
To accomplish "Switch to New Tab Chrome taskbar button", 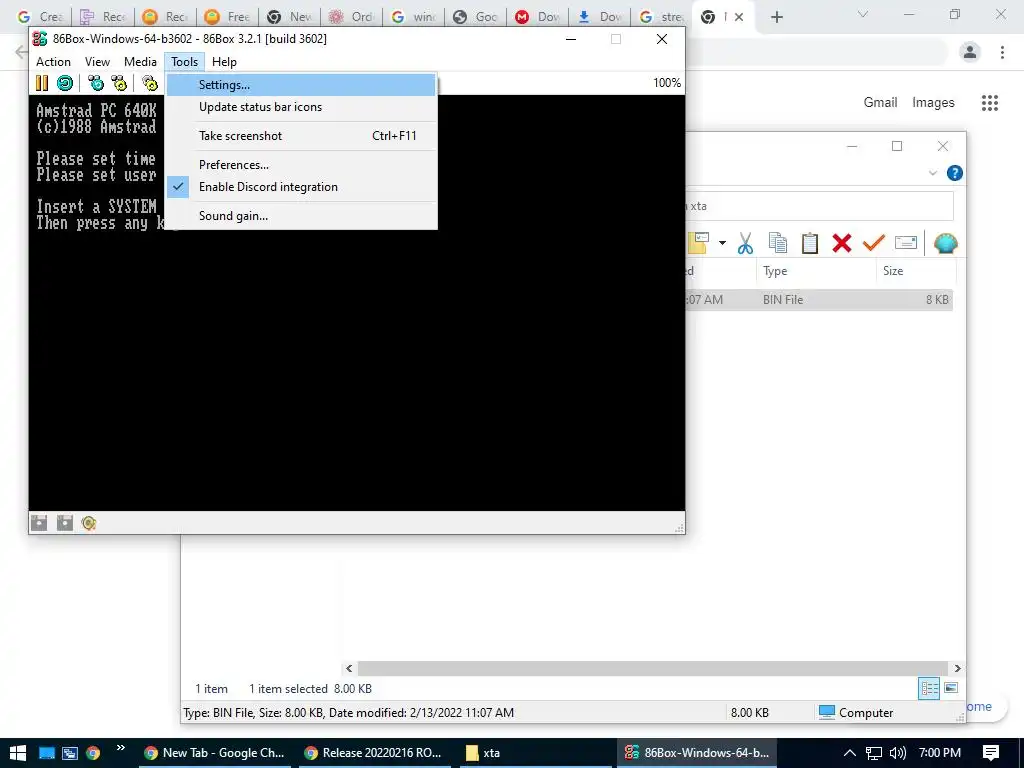I will click(x=214, y=753).
